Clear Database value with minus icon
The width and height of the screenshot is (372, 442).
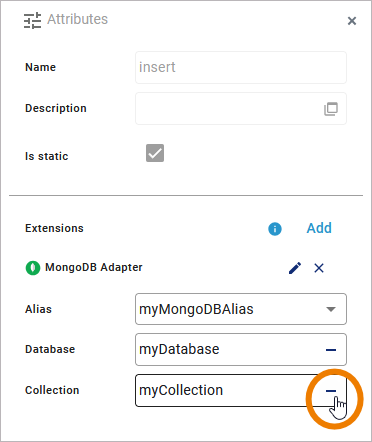[x=331, y=350]
